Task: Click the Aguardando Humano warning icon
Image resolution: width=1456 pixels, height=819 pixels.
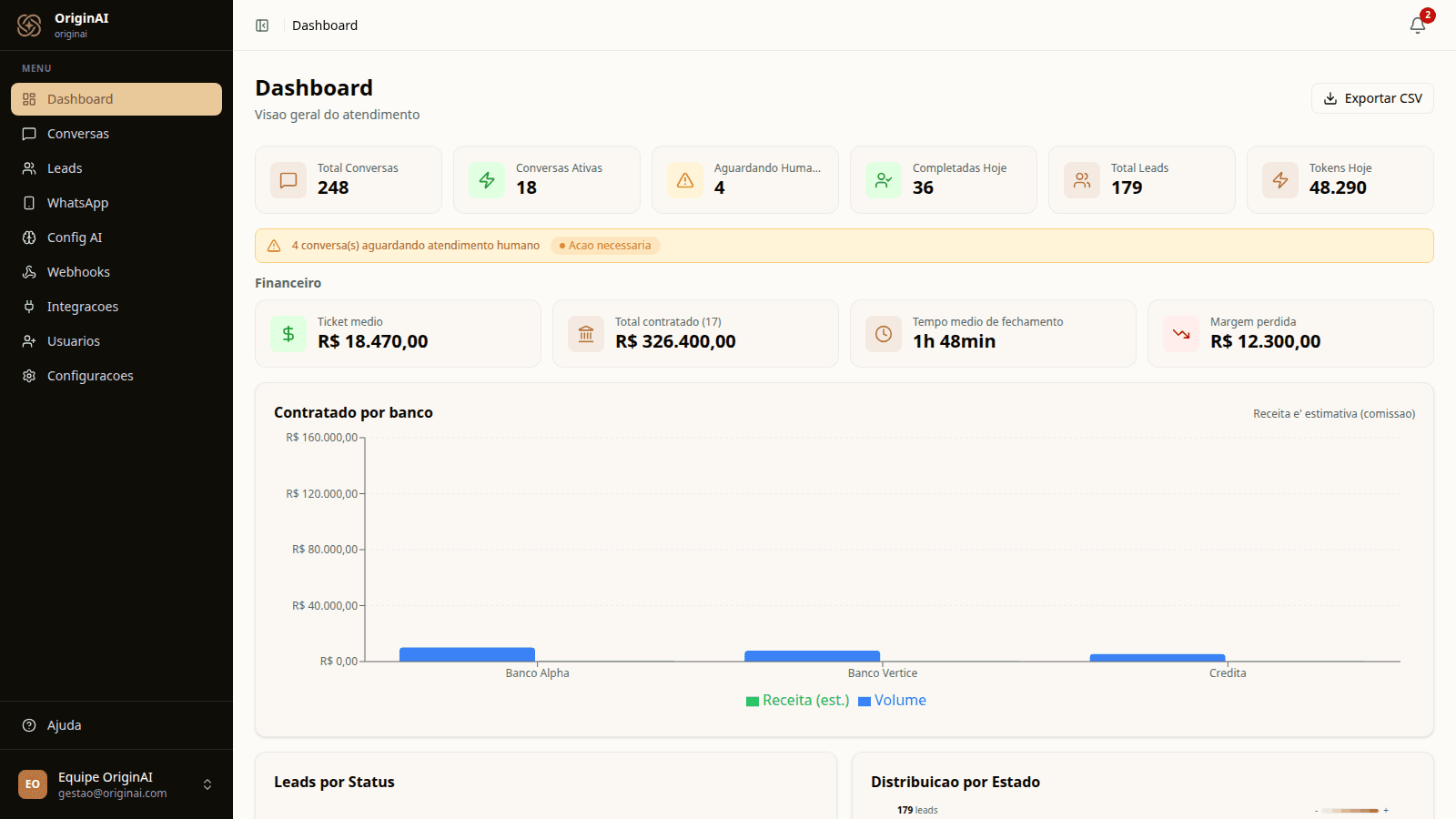Action: click(x=685, y=180)
